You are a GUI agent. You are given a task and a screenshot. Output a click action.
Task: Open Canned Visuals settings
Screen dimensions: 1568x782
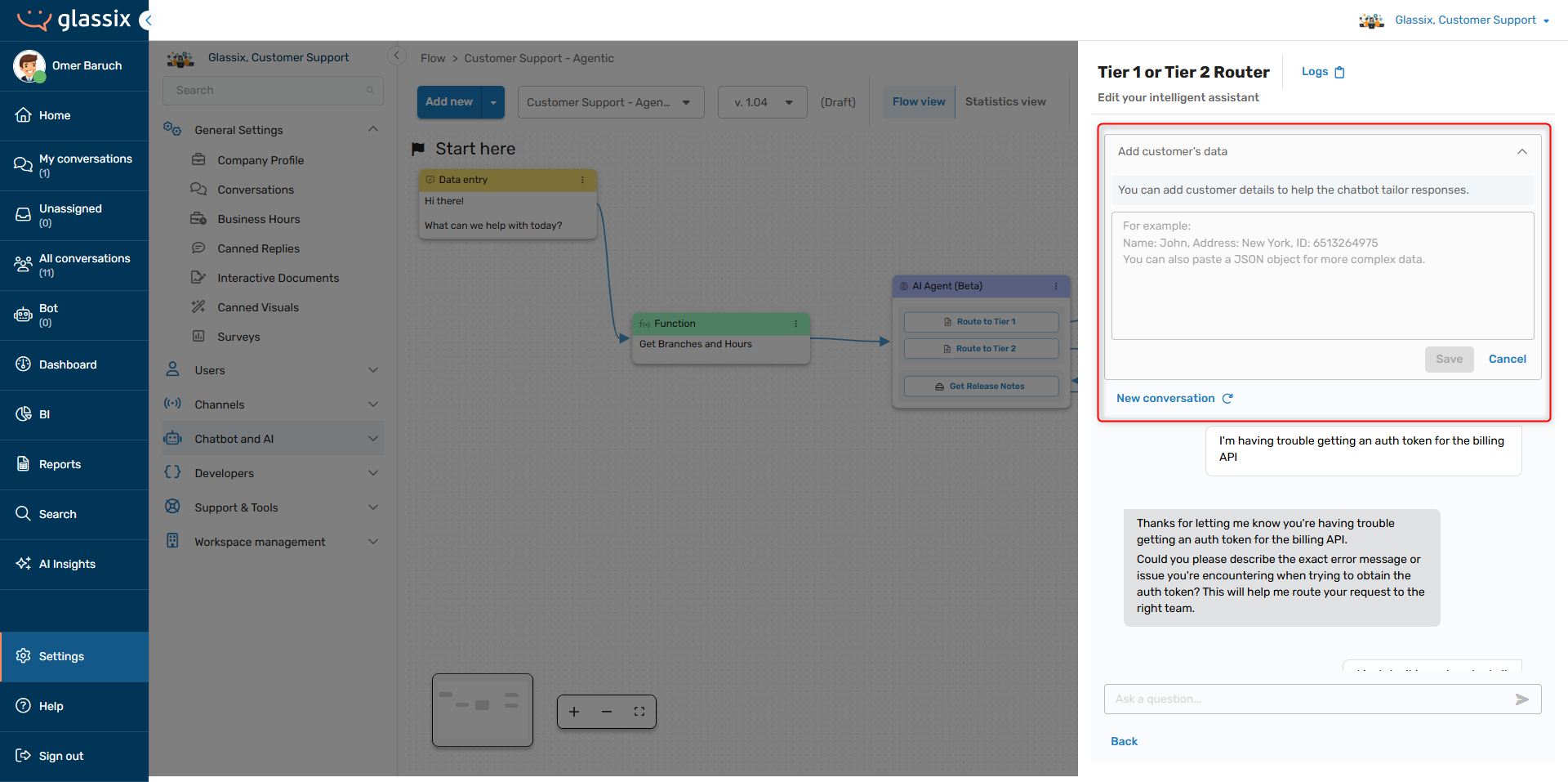click(258, 307)
